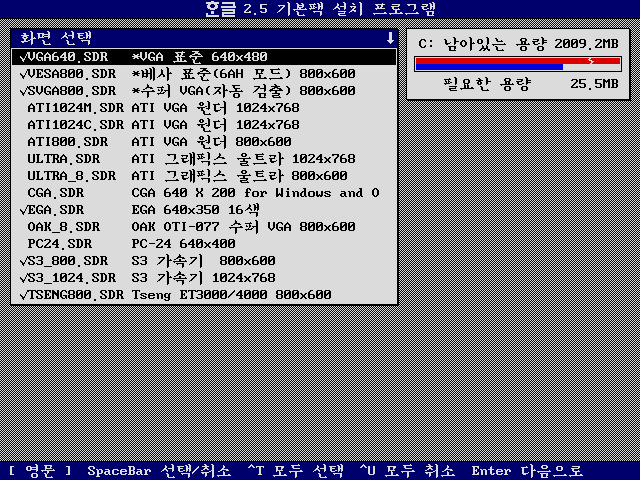
Task: Check the ULTRA.SDR 1024x768 entry
Action: point(204,159)
